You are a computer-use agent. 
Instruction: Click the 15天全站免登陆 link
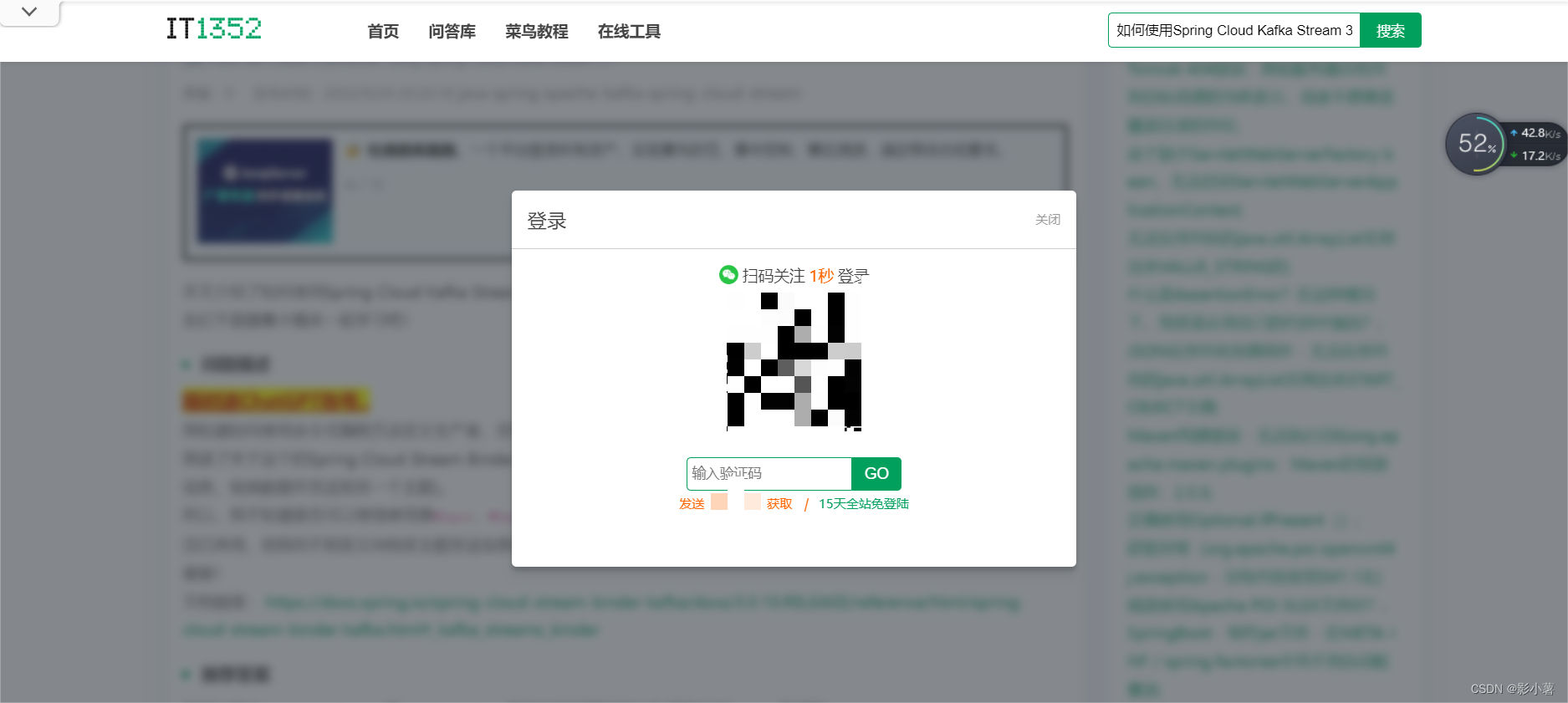pyautogui.click(x=864, y=503)
